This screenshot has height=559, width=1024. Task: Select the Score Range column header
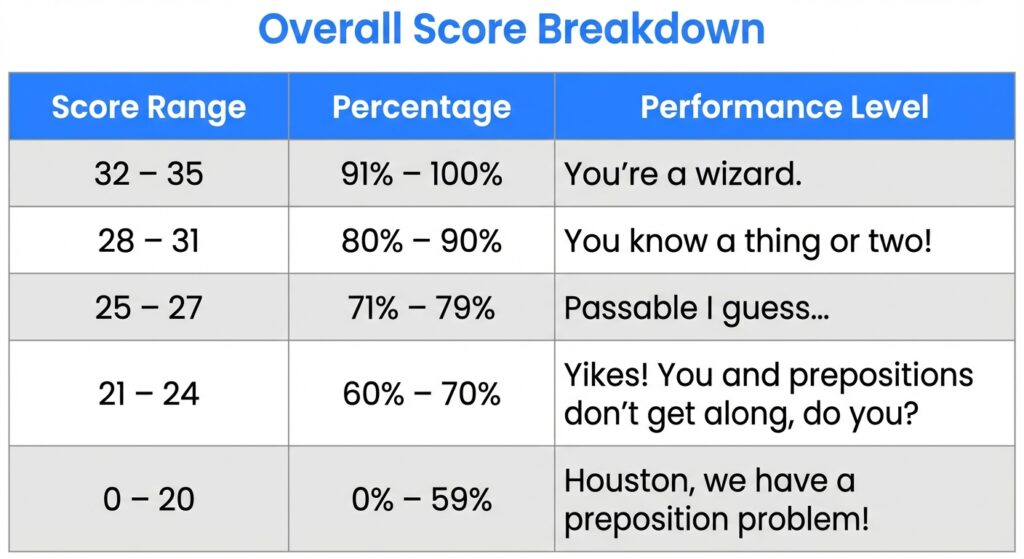pyautogui.click(x=148, y=107)
